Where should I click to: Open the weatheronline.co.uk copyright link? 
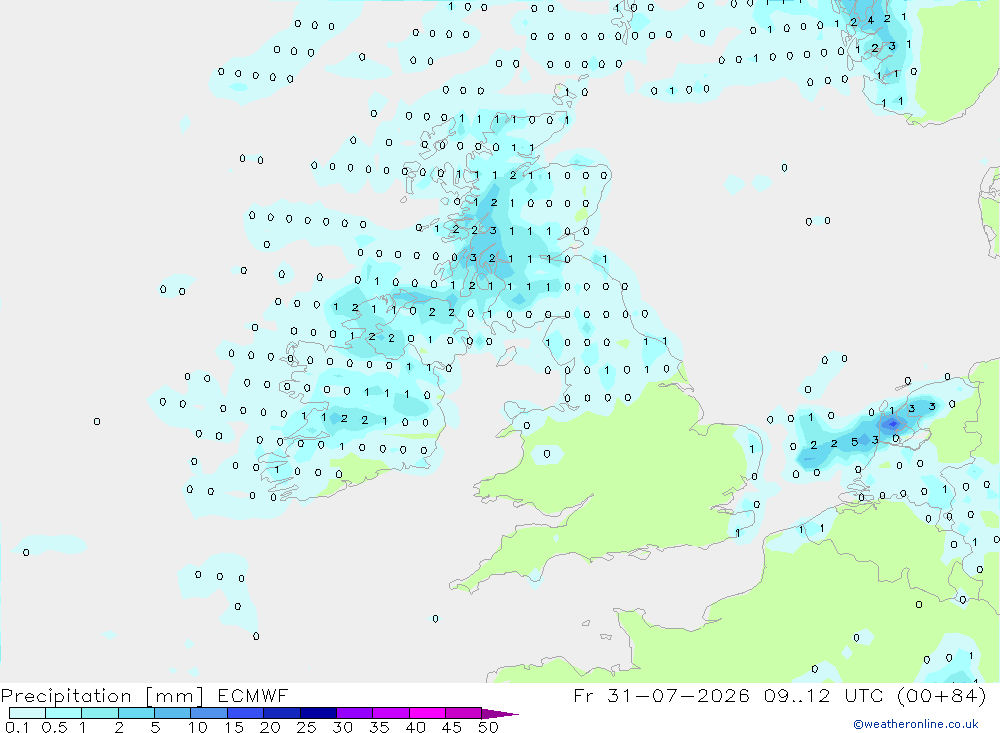click(916, 724)
